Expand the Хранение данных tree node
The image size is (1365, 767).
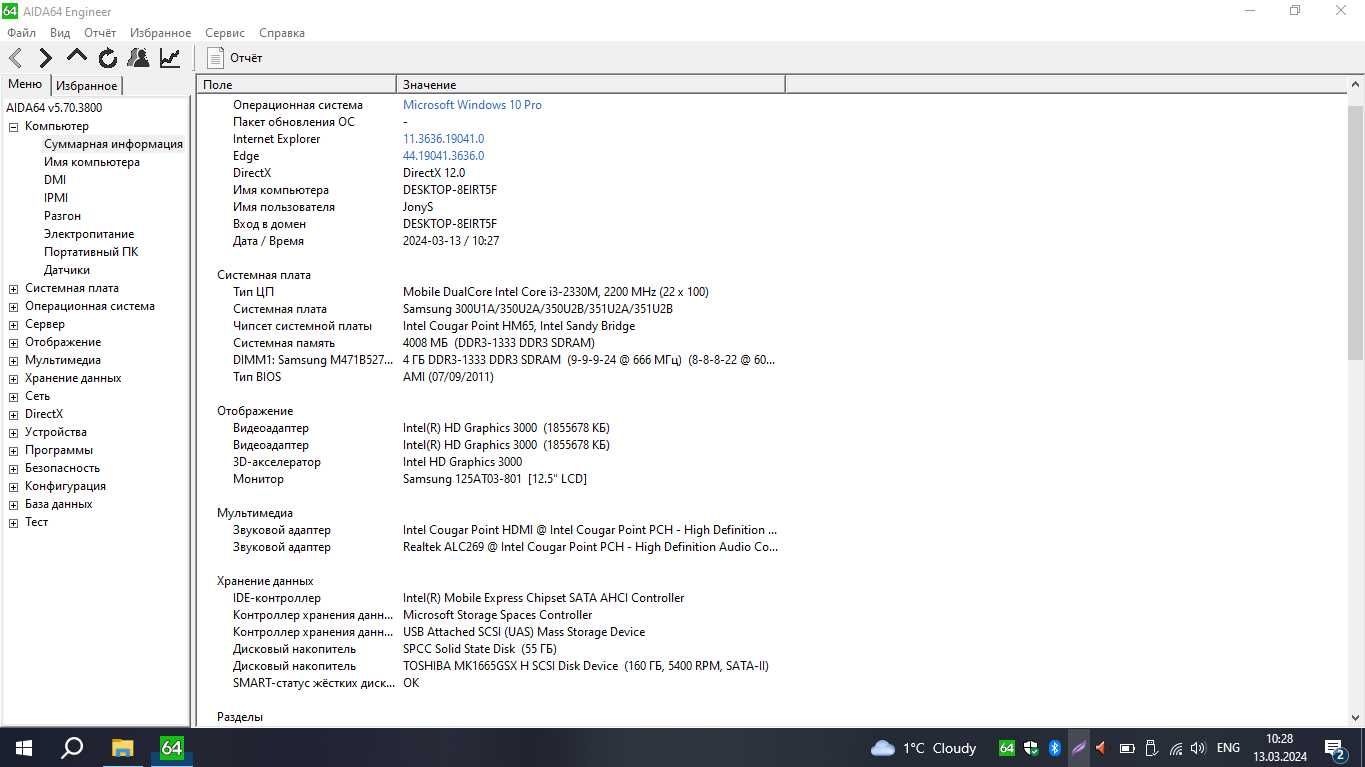pos(14,379)
